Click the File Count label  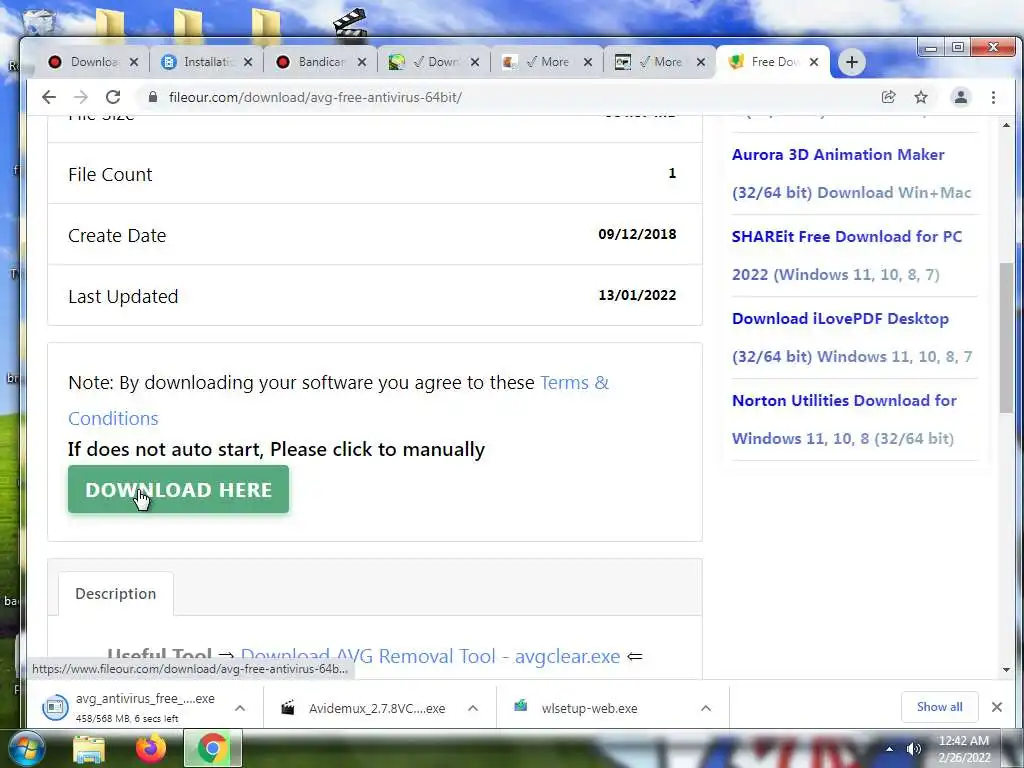coord(110,174)
